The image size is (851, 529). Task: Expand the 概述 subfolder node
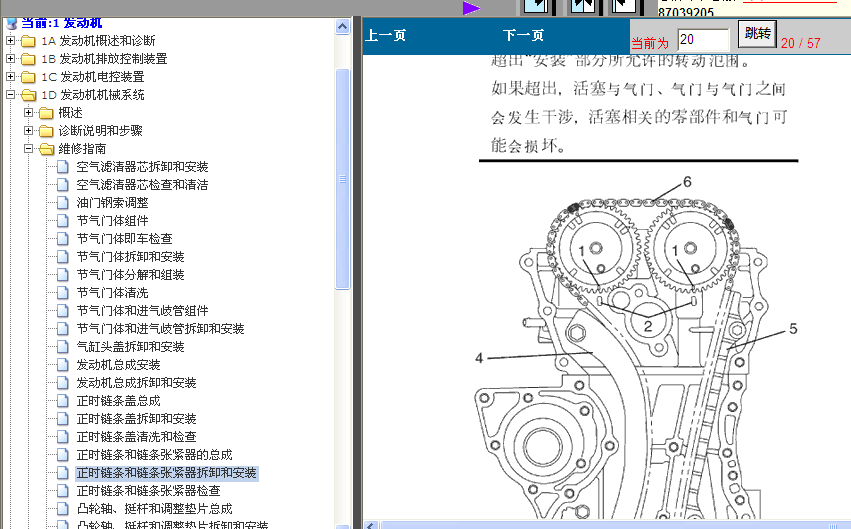[x=29, y=113]
